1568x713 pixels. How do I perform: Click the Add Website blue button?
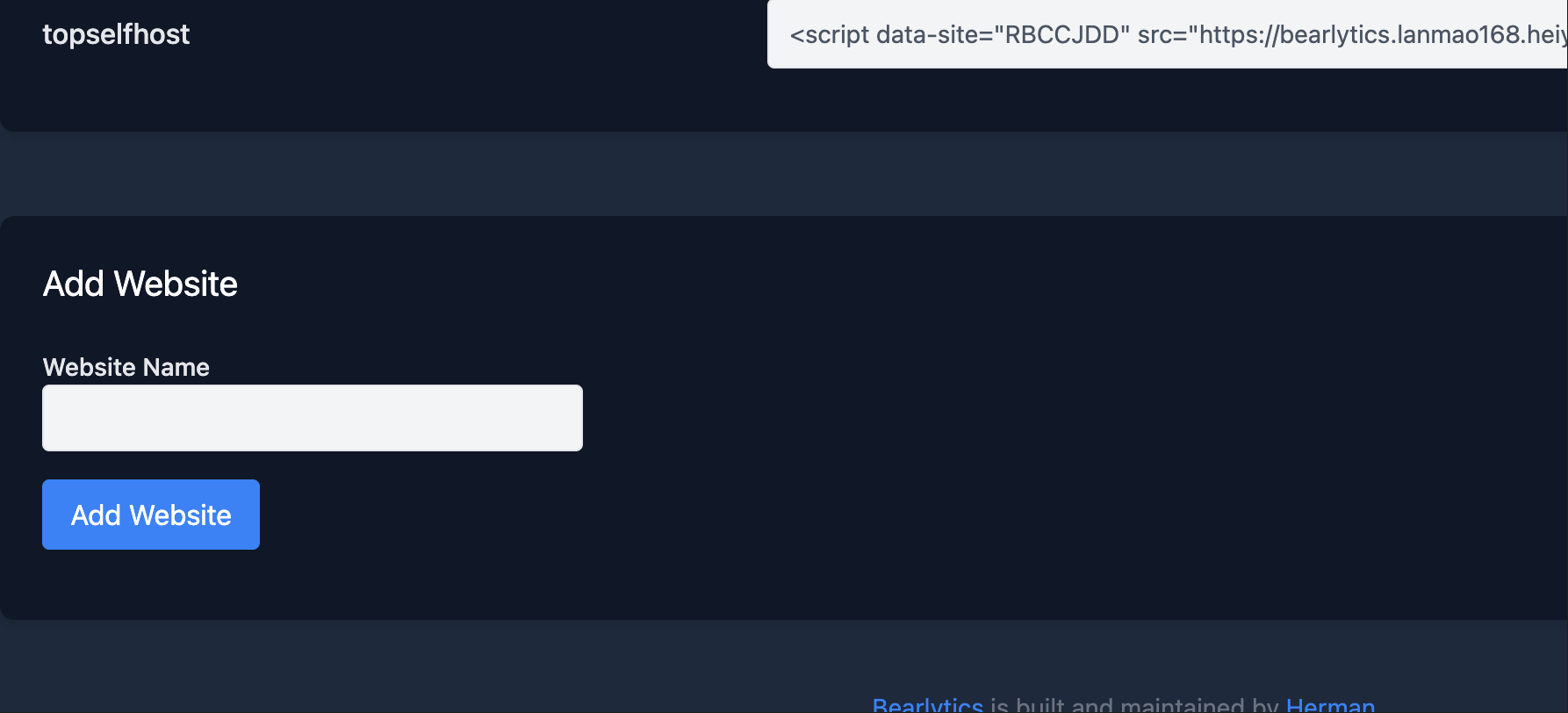tap(151, 515)
